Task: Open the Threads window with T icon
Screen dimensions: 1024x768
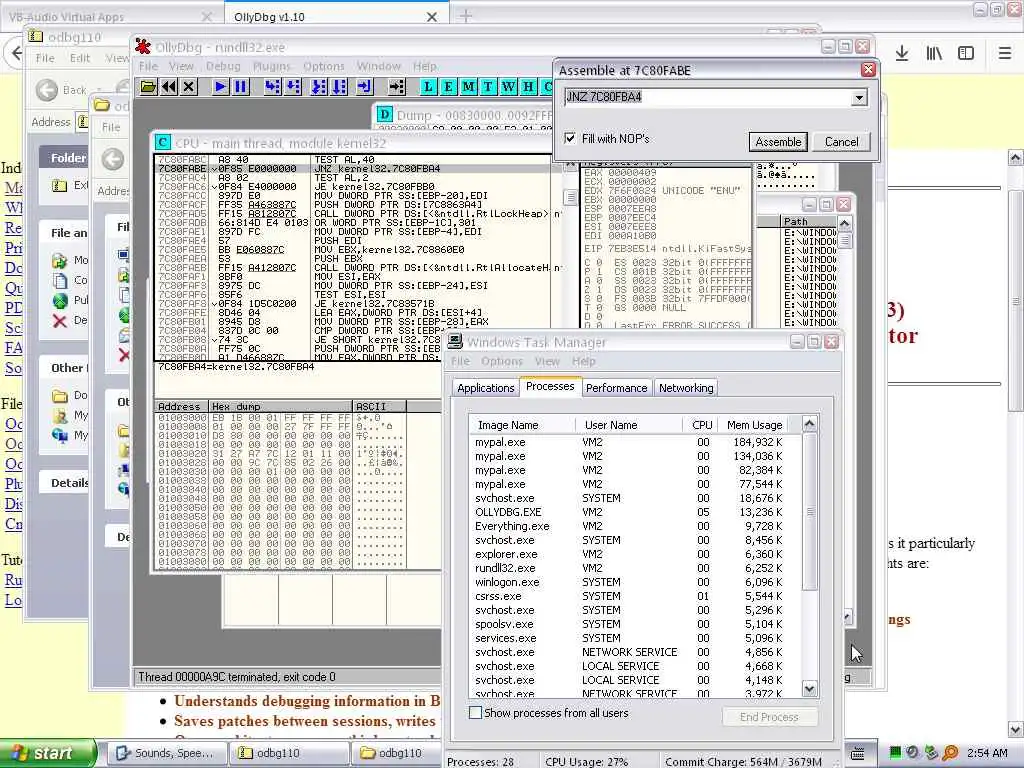Action: [488, 86]
